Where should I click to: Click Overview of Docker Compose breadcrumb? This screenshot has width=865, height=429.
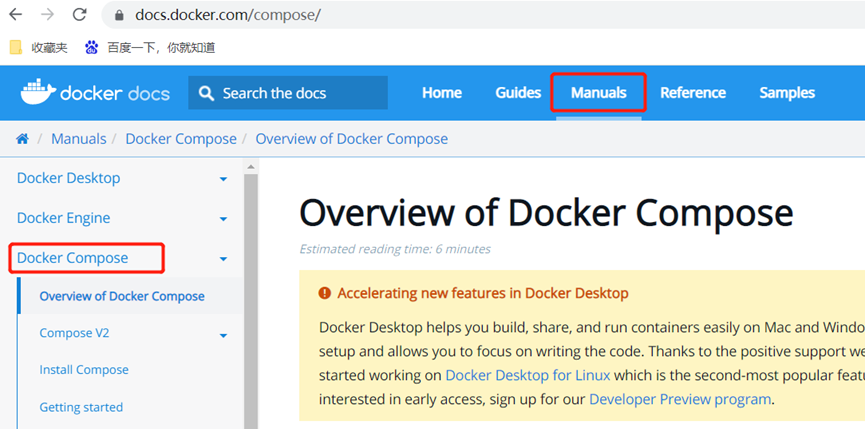[x=351, y=139]
